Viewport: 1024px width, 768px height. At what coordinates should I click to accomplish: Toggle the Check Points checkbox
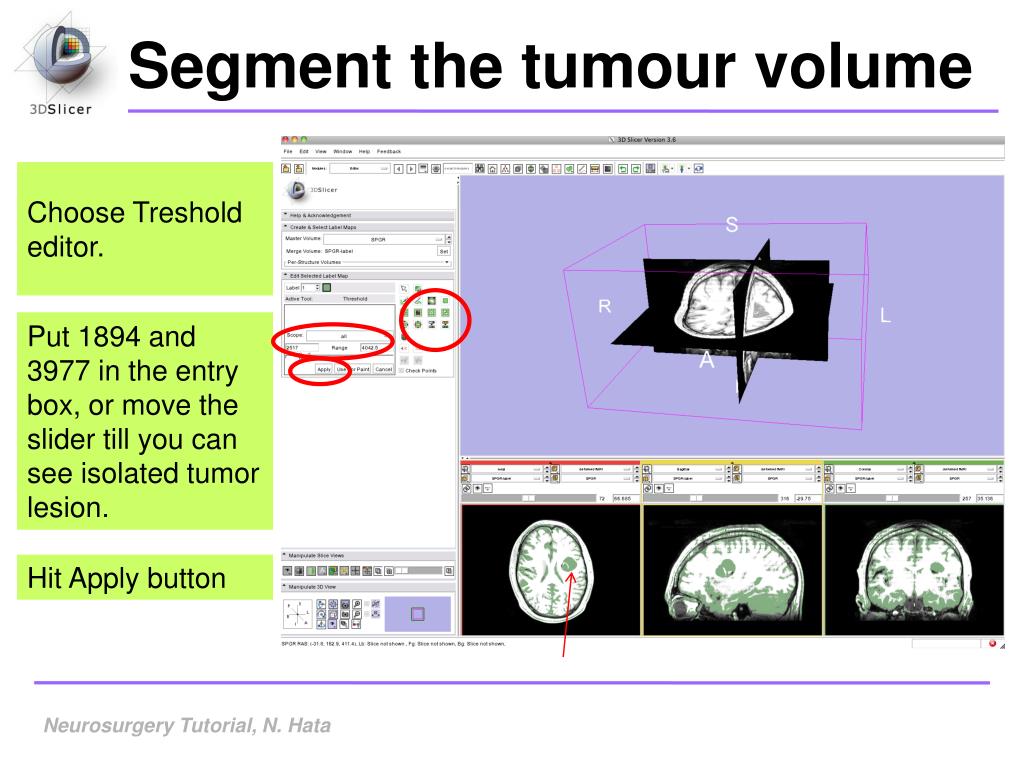(x=401, y=370)
